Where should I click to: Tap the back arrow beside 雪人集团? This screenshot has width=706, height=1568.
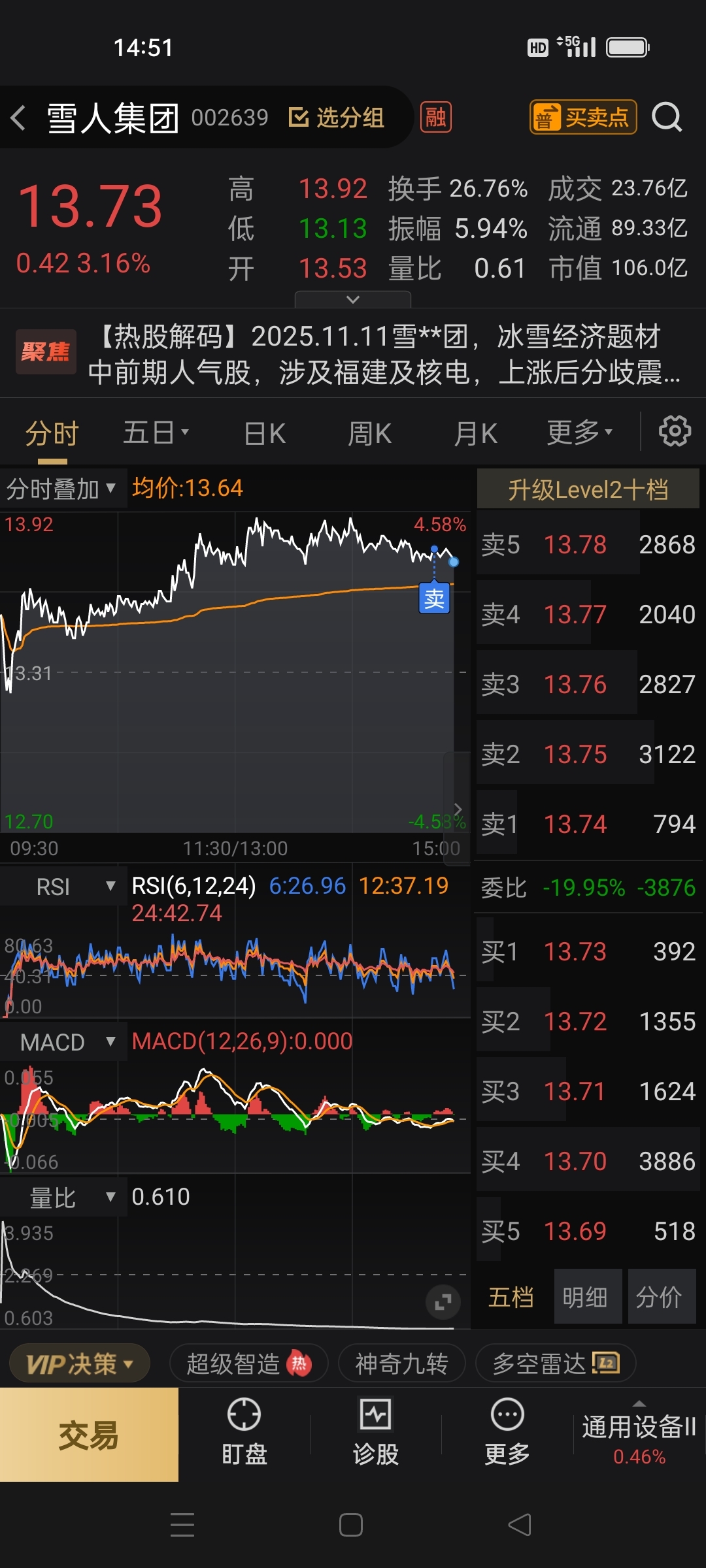pyautogui.click(x=18, y=118)
